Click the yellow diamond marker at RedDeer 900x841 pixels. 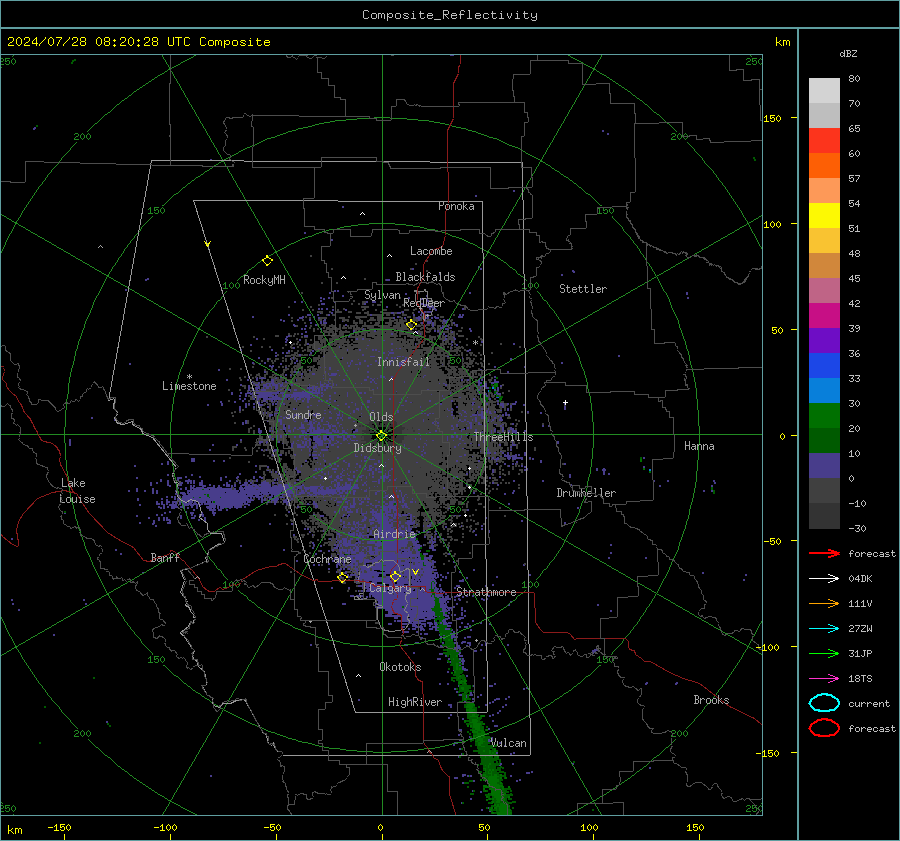pos(411,325)
